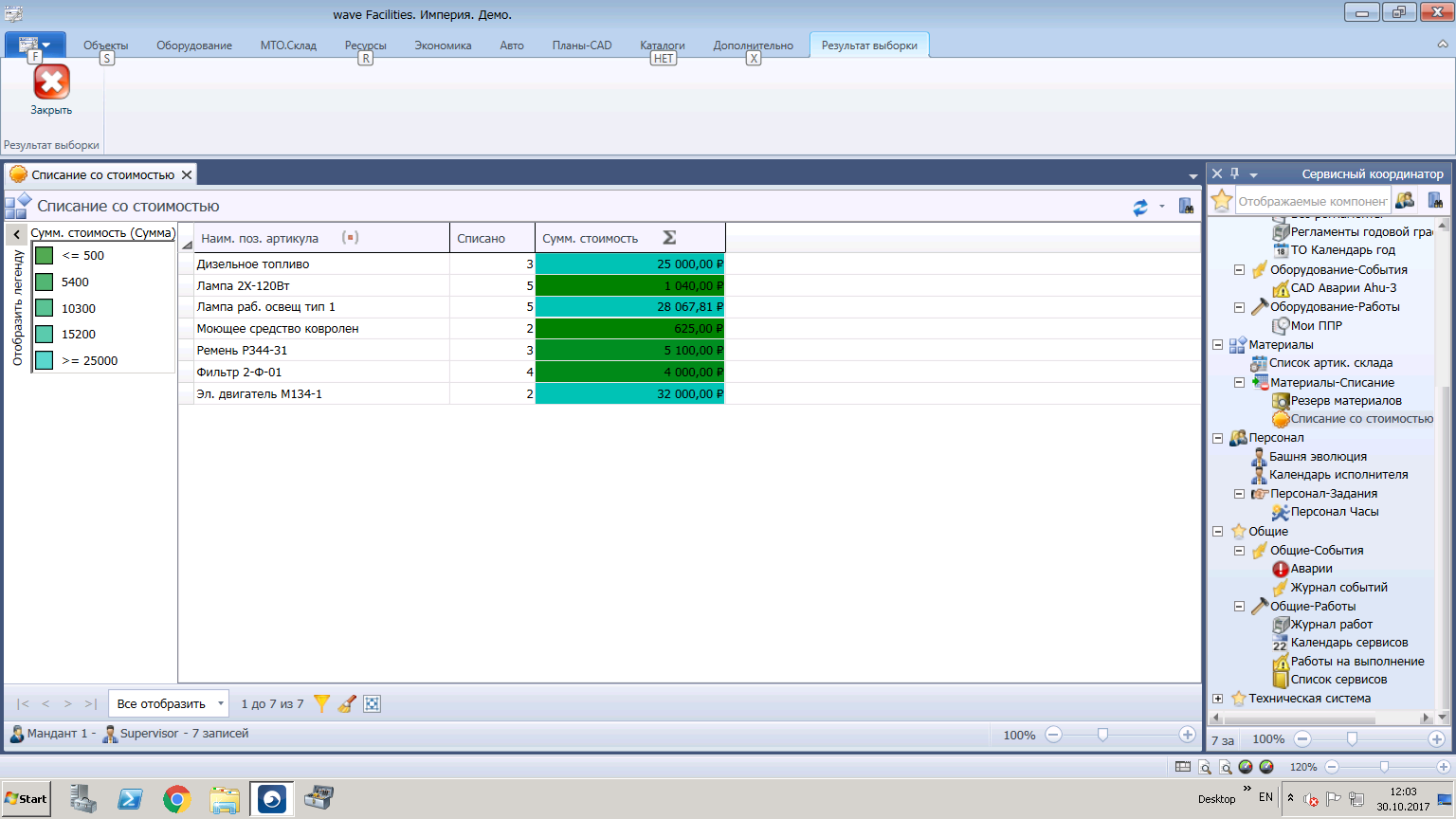Click the refresh icon in Списание со стоимостью header
The image size is (1456, 819).
pos(1140,207)
